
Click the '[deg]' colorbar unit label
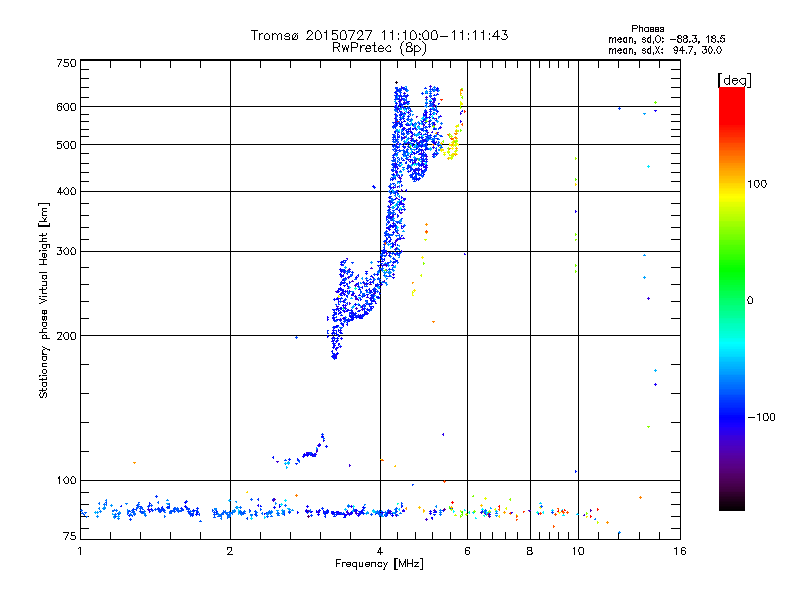pos(734,80)
